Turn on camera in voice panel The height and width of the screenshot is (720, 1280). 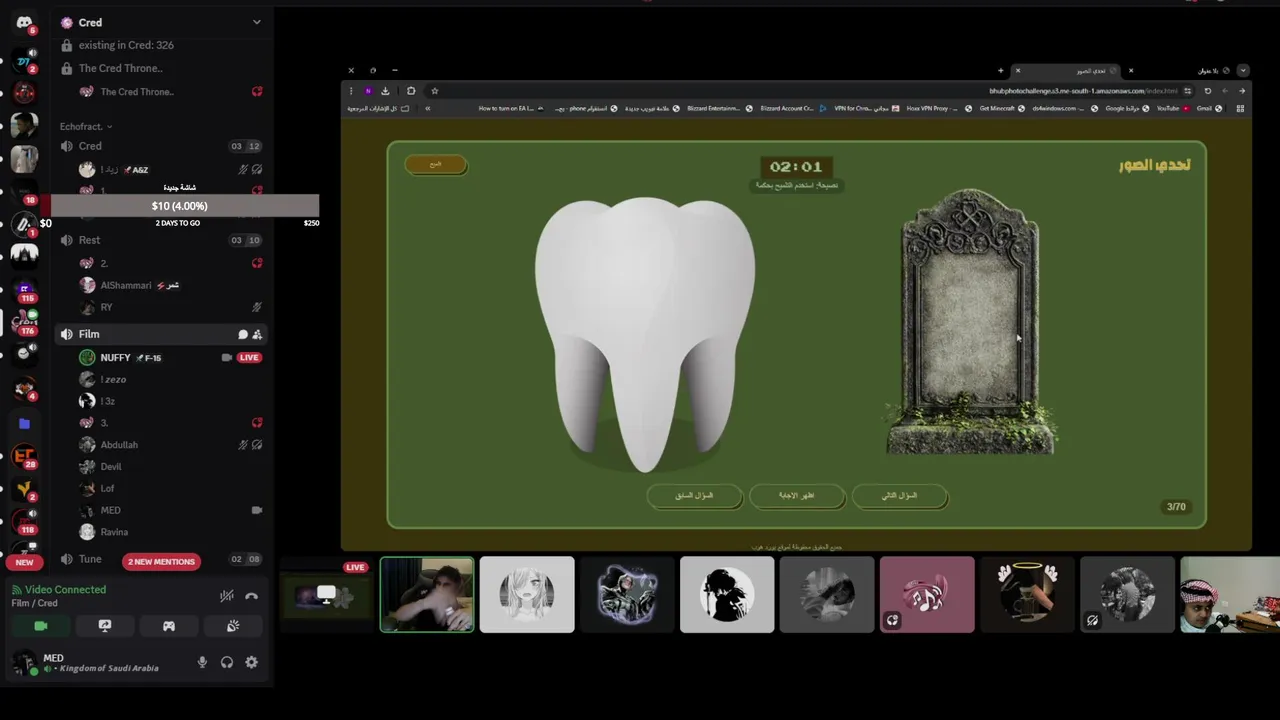click(x=41, y=626)
